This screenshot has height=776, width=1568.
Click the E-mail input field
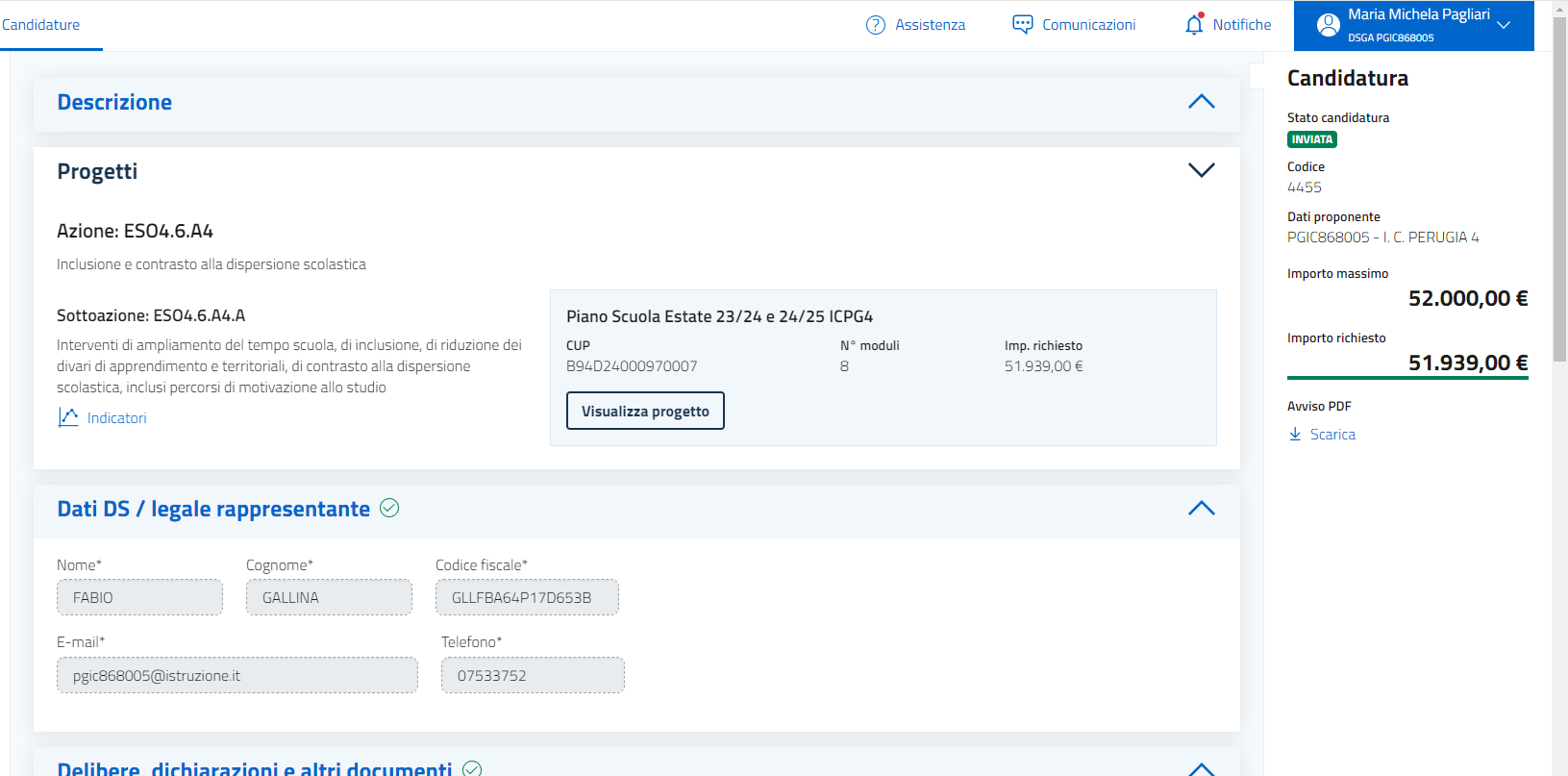click(236, 675)
